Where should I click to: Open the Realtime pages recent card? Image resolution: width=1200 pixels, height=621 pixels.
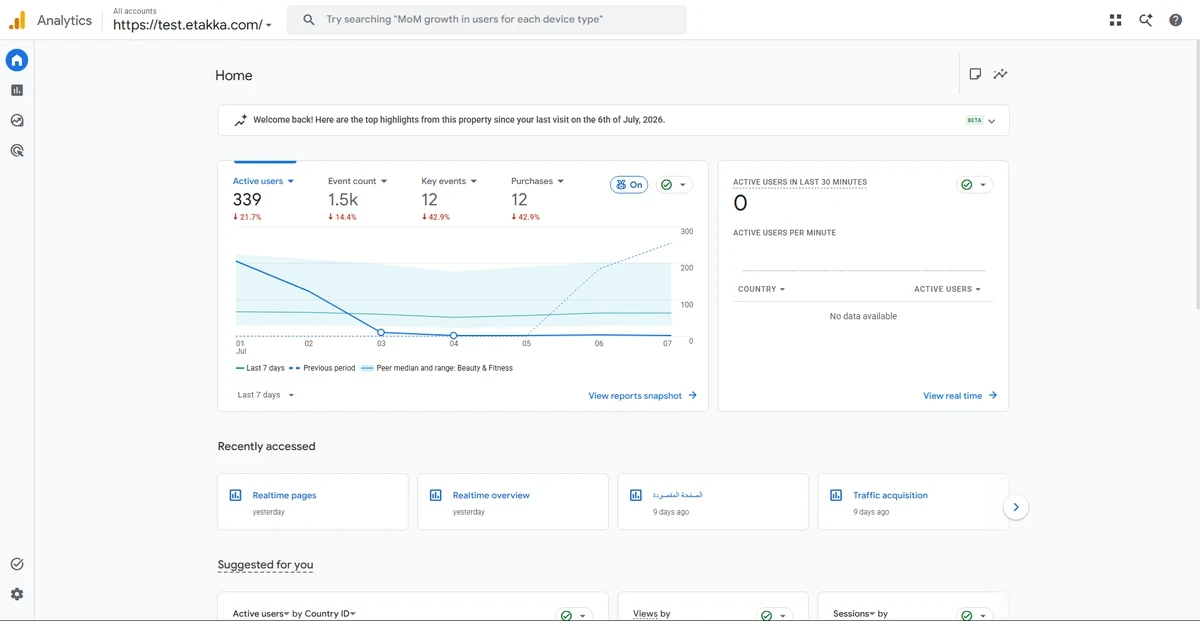(x=313, y=502)
